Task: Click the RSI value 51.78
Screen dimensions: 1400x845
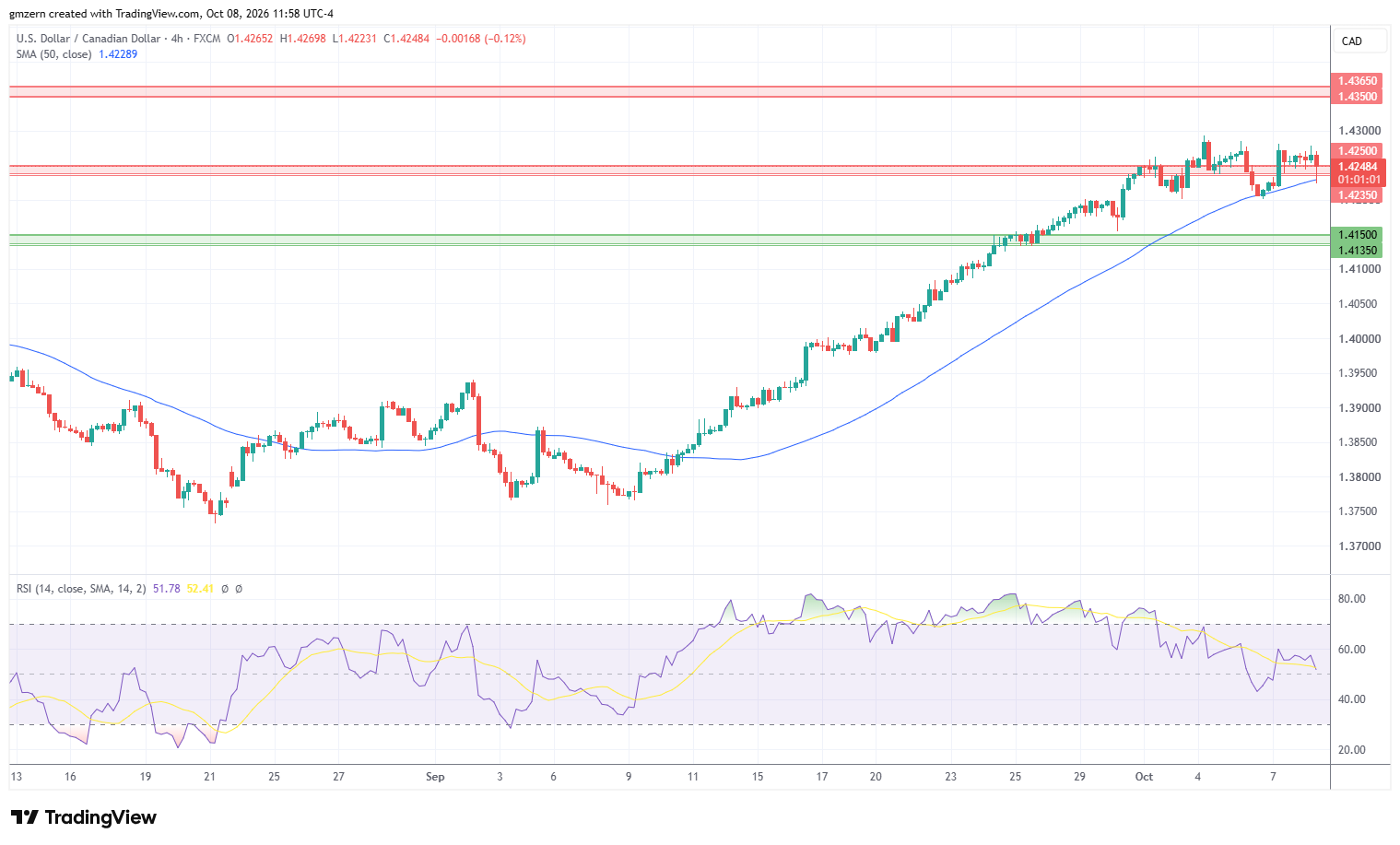Action: [167, 589]
